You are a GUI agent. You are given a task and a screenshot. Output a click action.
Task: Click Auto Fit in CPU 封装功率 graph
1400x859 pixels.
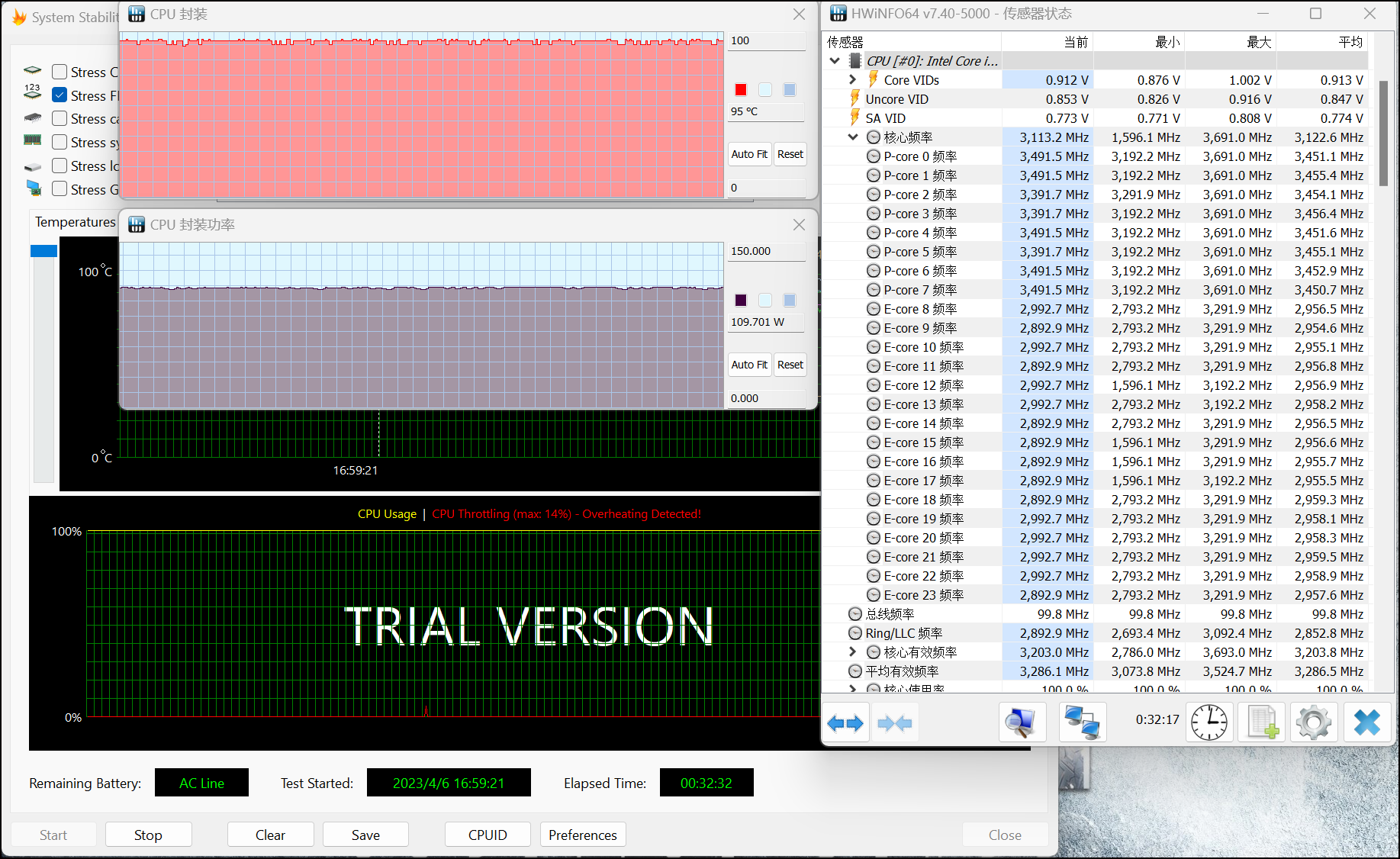point(749,365)
